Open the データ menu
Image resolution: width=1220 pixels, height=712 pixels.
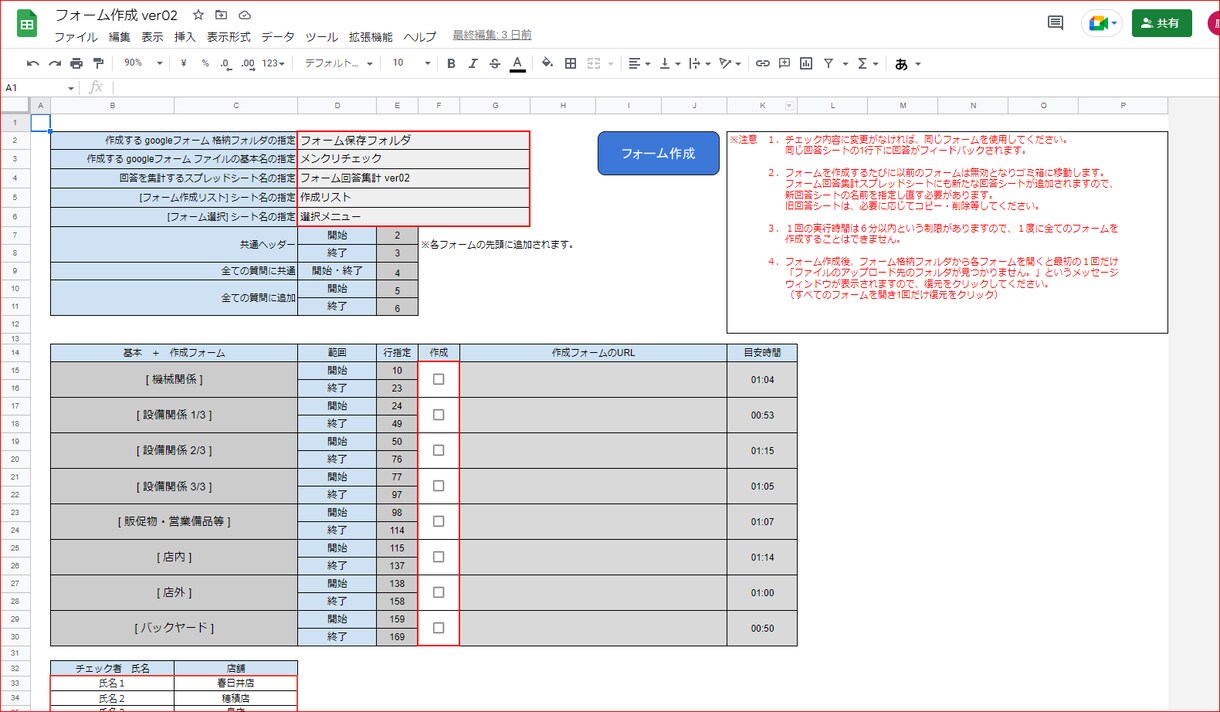pos(278,37)
